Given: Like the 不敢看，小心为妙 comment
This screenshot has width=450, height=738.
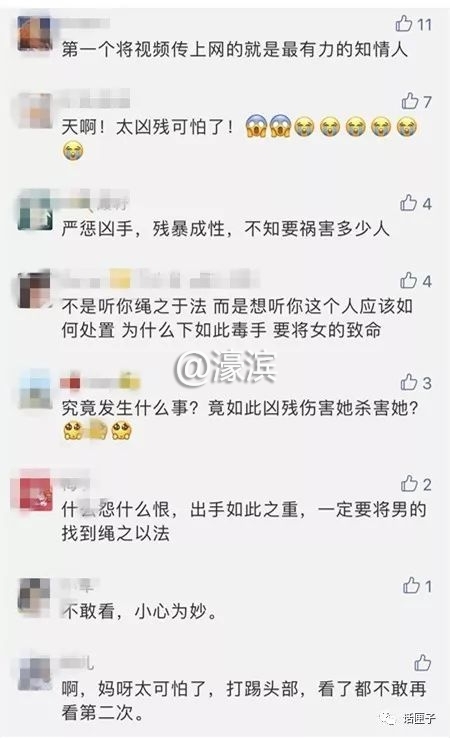Looking at the screenshot, I should (411, 586).
